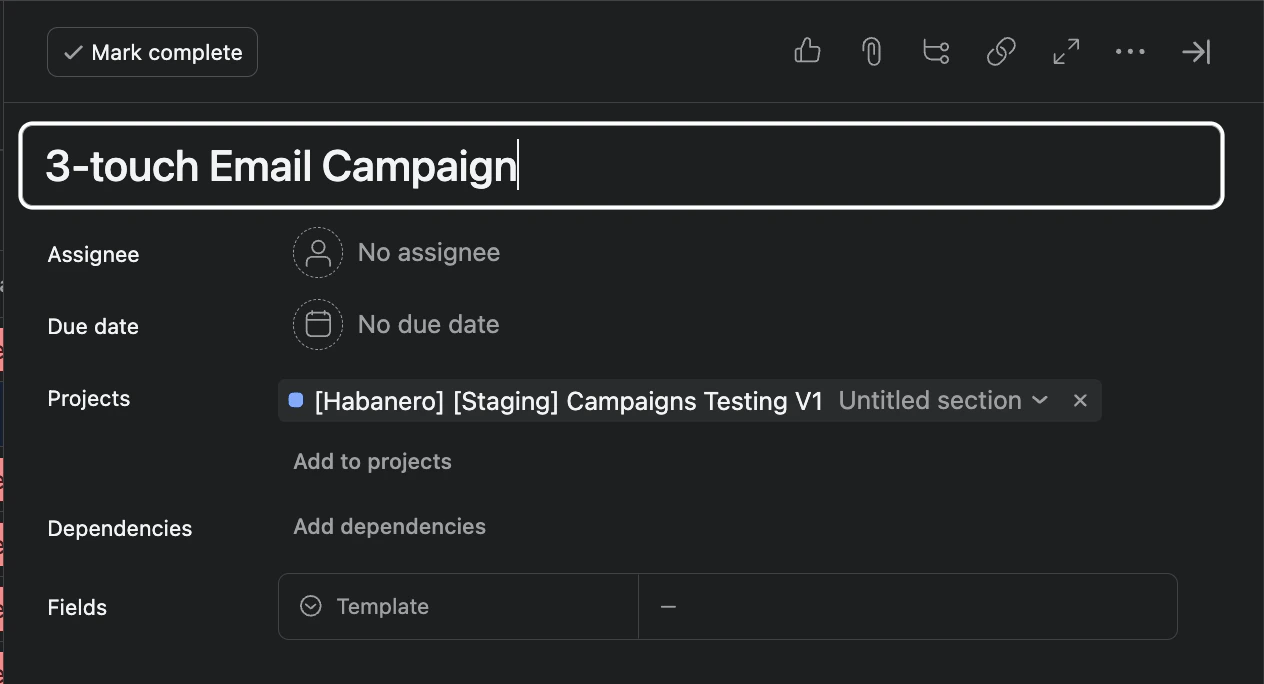Click Add to projects

click(372, 462)
